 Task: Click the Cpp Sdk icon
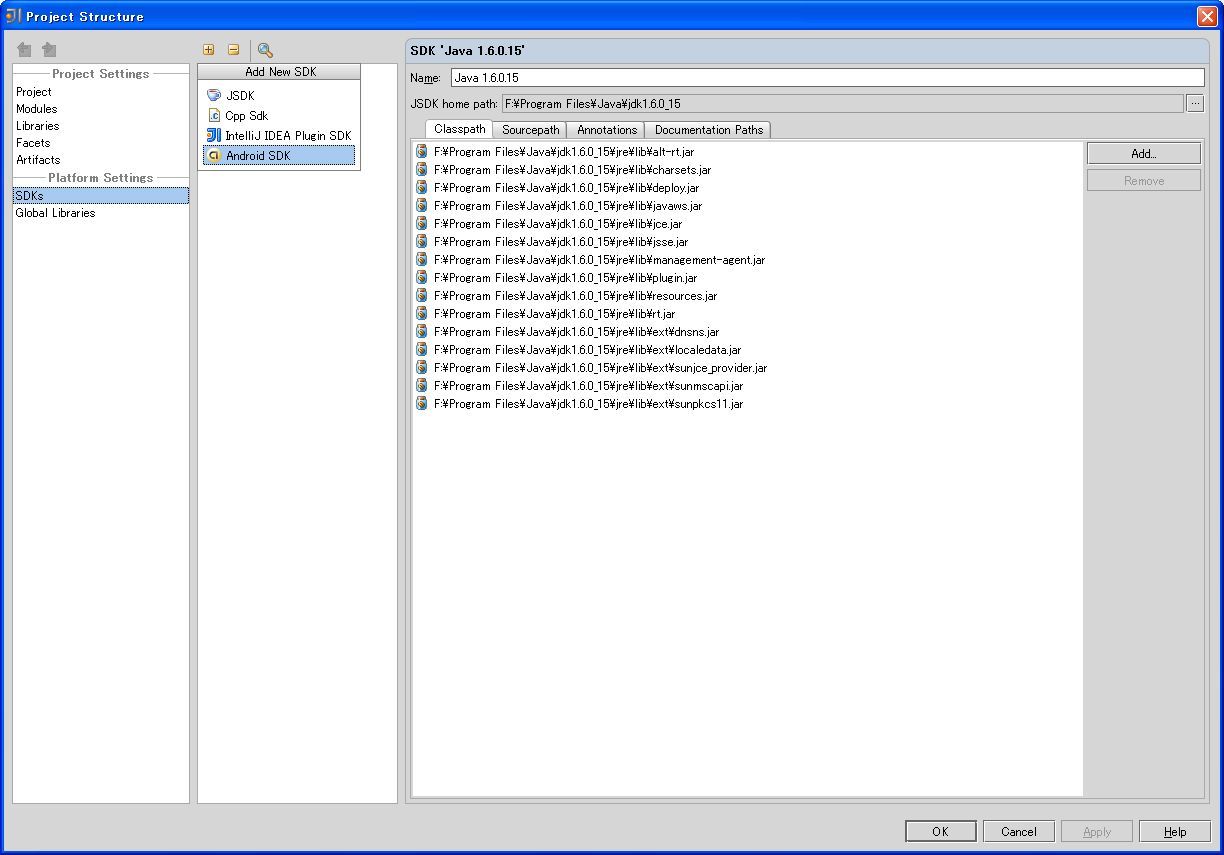(214, 116)
